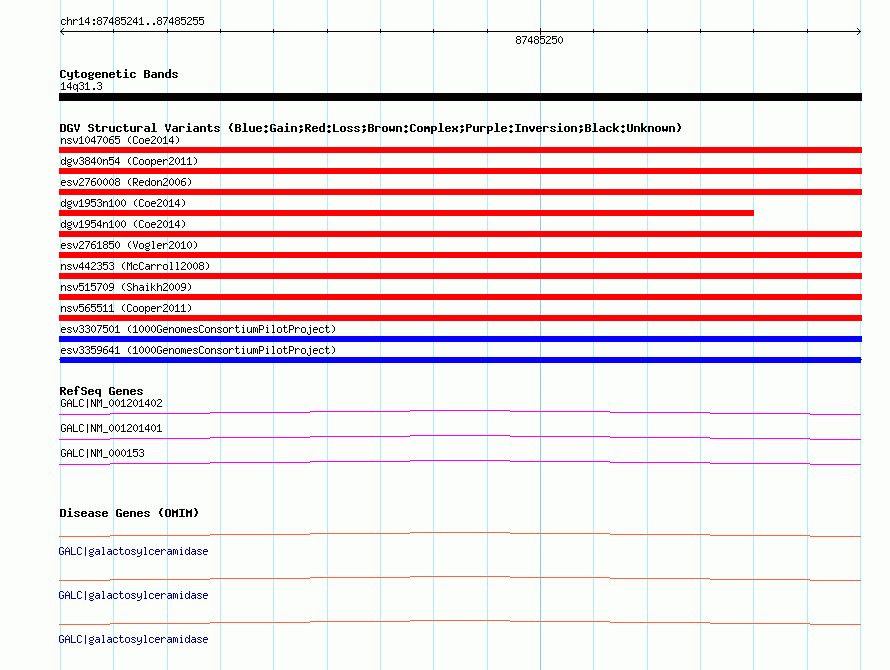Click the nsv515709 (Shaikh2009) label
Screen dimensions: 890x670
tap(126, 287)
